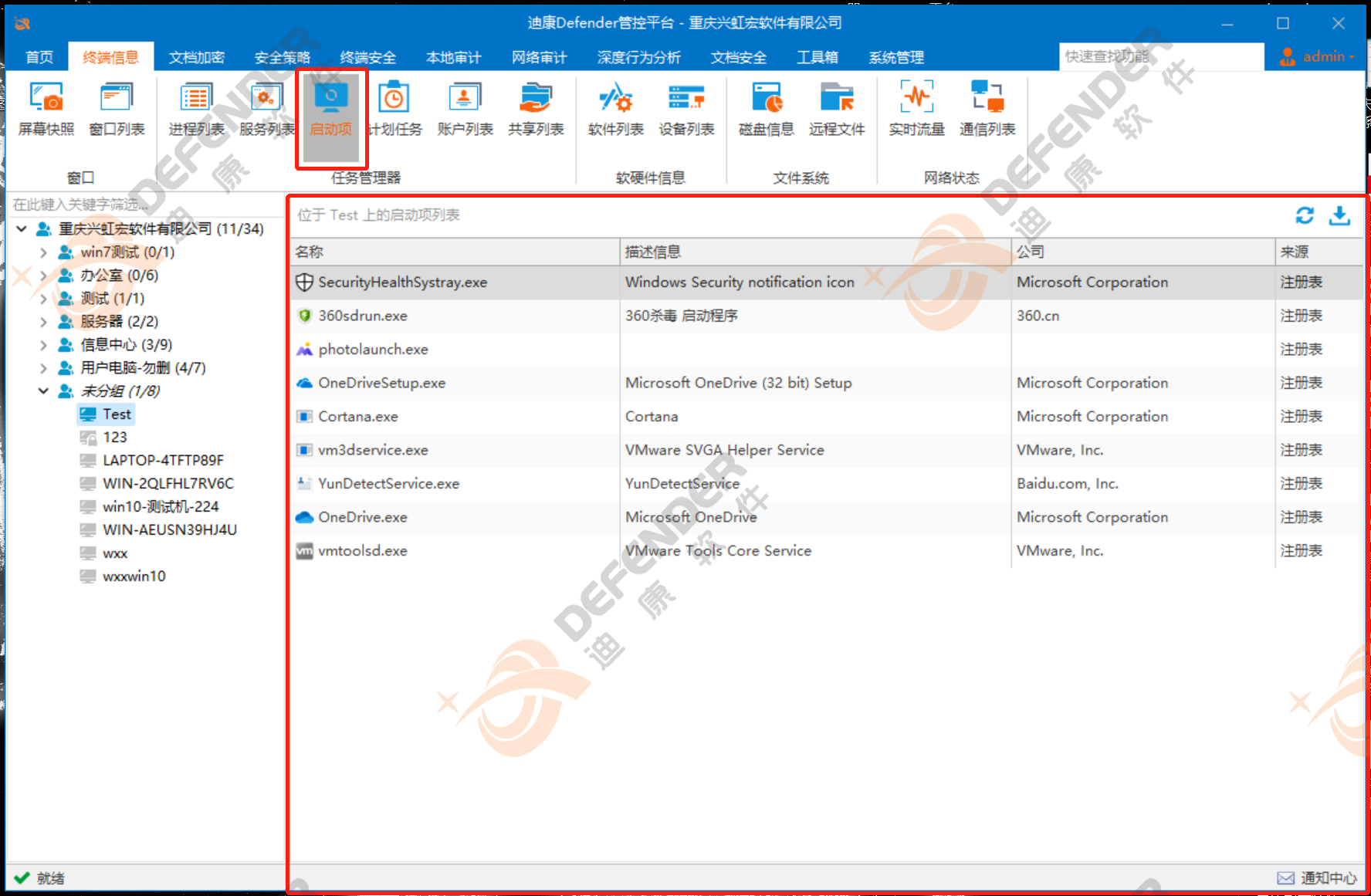Click the vmtoolsd.exe VMware icon
The image size is (1371, 896).
[304, 551]
